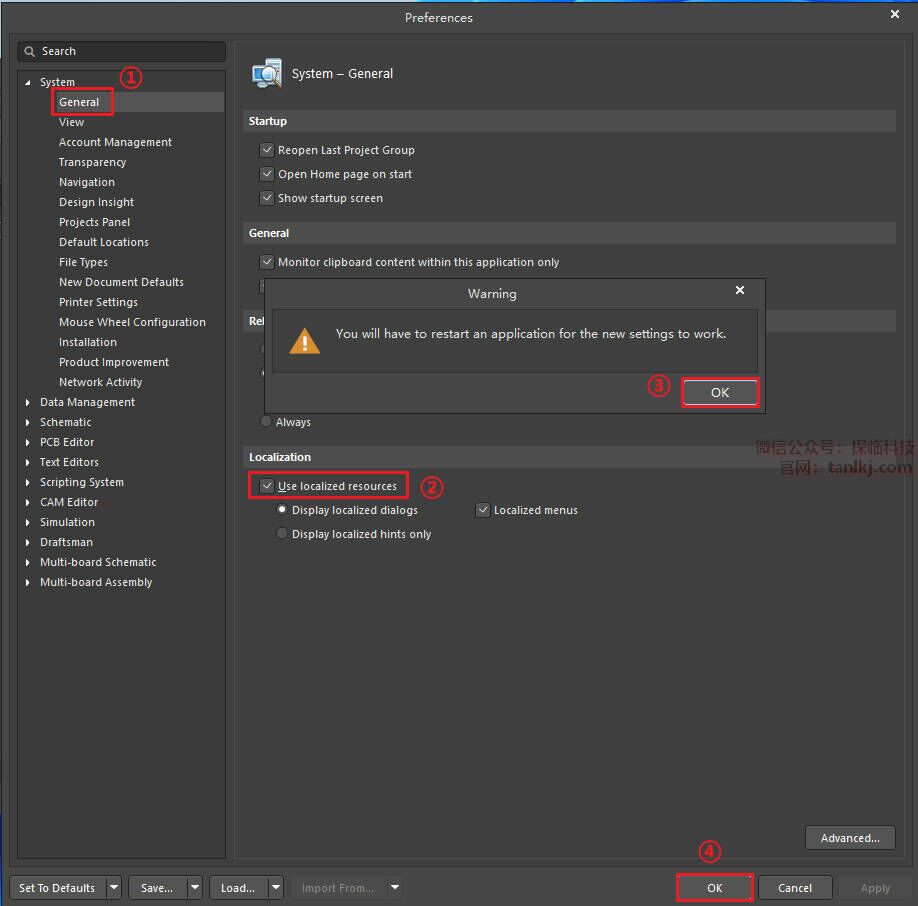Click the Cancel button
This screenshot has height=906, width=918.
point(794,888)
